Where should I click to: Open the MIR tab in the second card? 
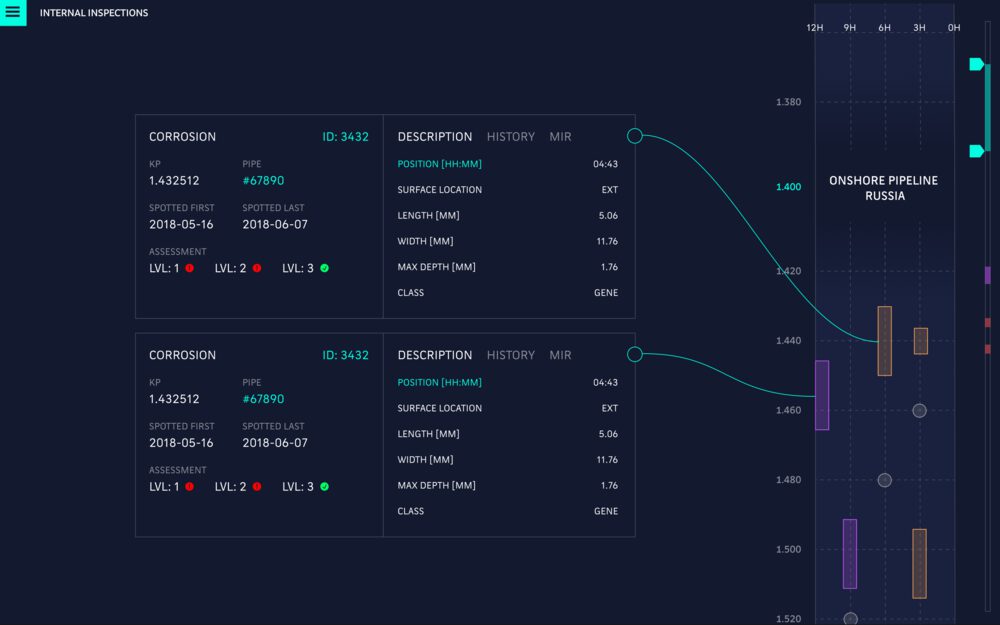pyautogui.click(x=560, y=355)
